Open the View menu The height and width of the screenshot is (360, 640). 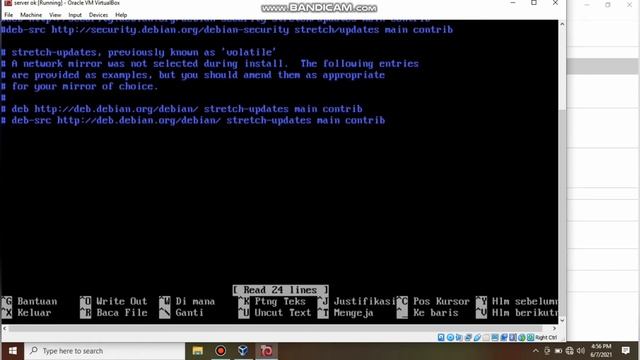pos(55,15)
